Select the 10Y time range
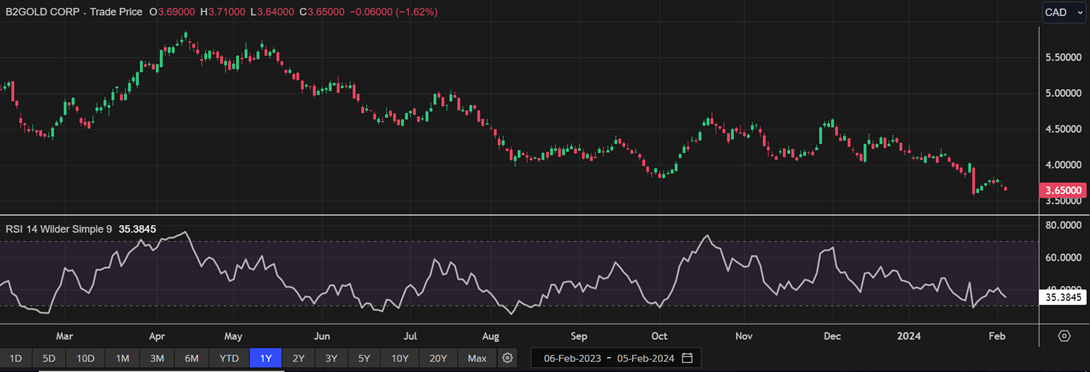The image size is (1090, 372). (x=400, y=358)
